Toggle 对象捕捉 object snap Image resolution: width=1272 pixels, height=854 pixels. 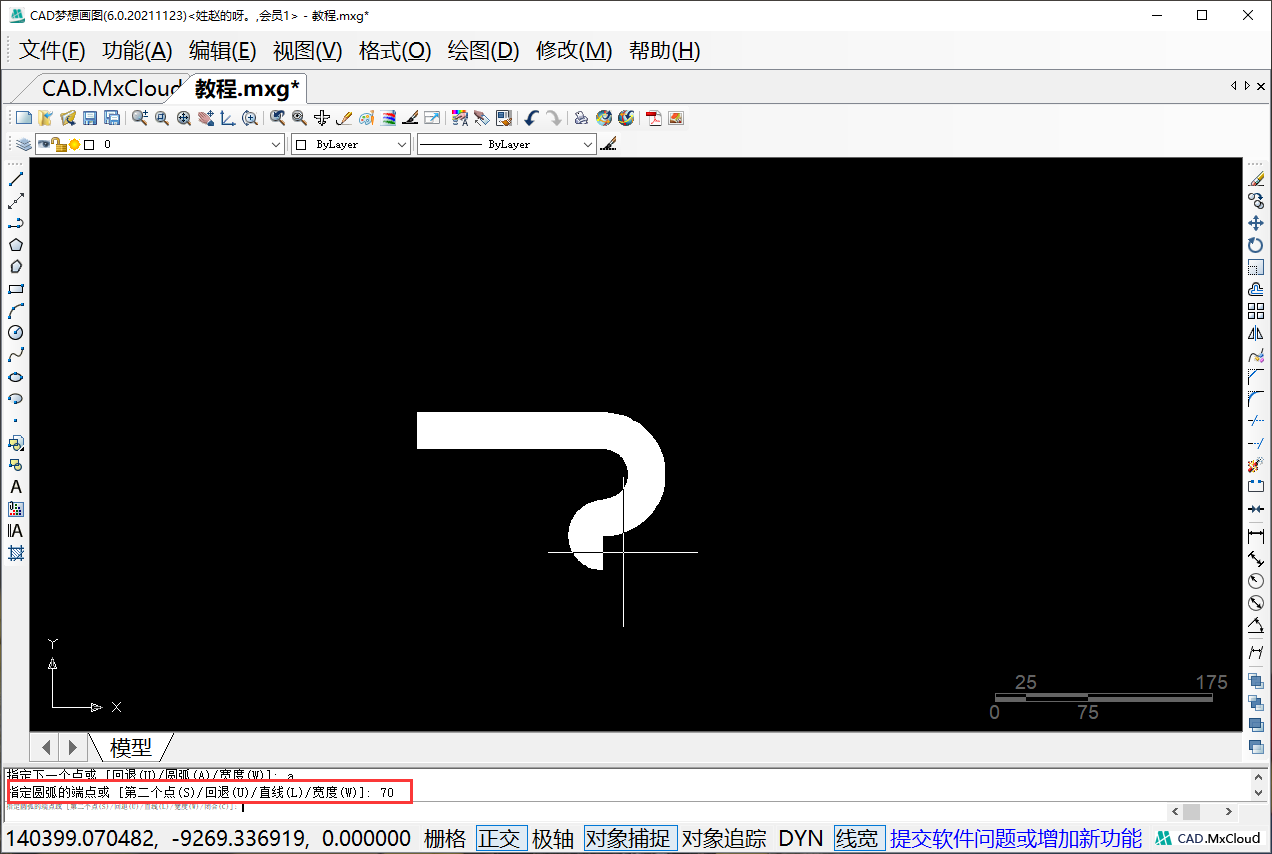(630, 838)
